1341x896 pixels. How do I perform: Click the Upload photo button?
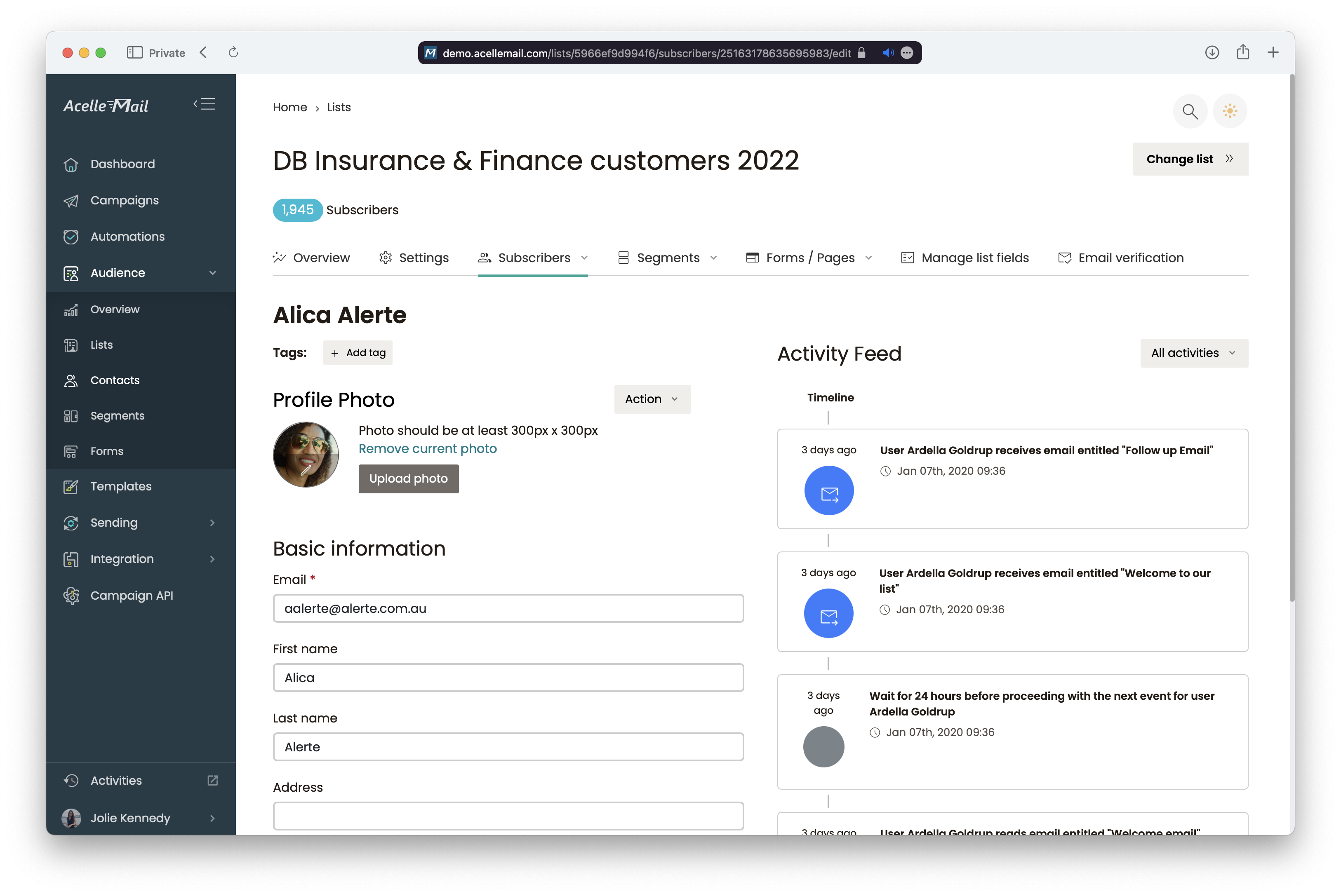(x=408, y=479)
